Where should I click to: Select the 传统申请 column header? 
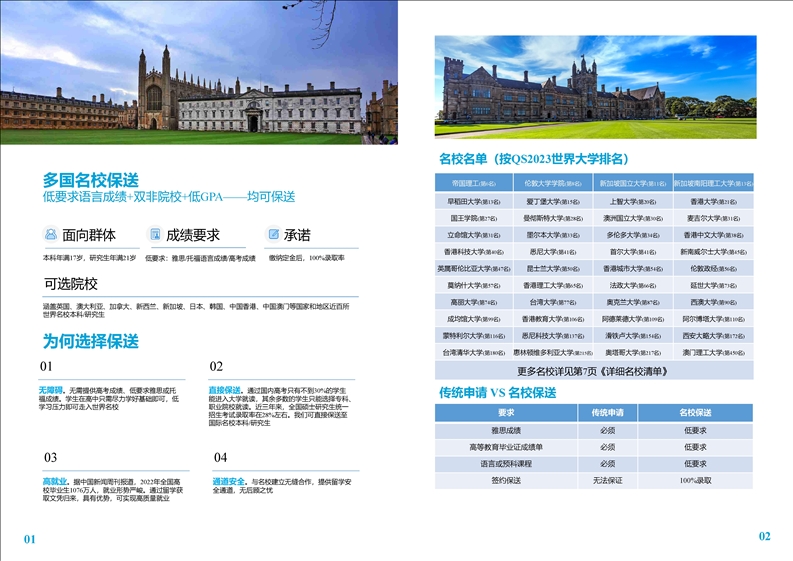[x=607, y=412]
